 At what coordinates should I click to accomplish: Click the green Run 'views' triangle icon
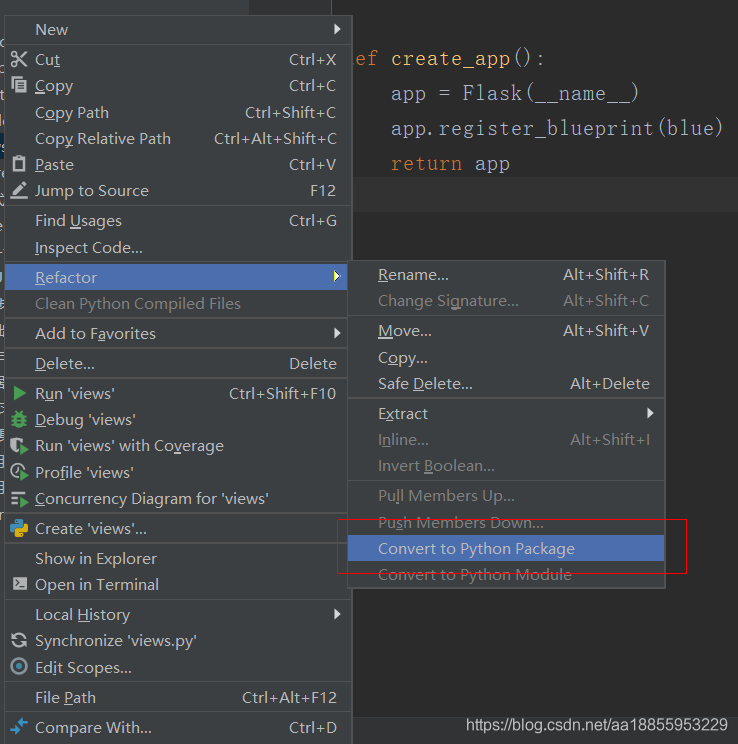19,393
